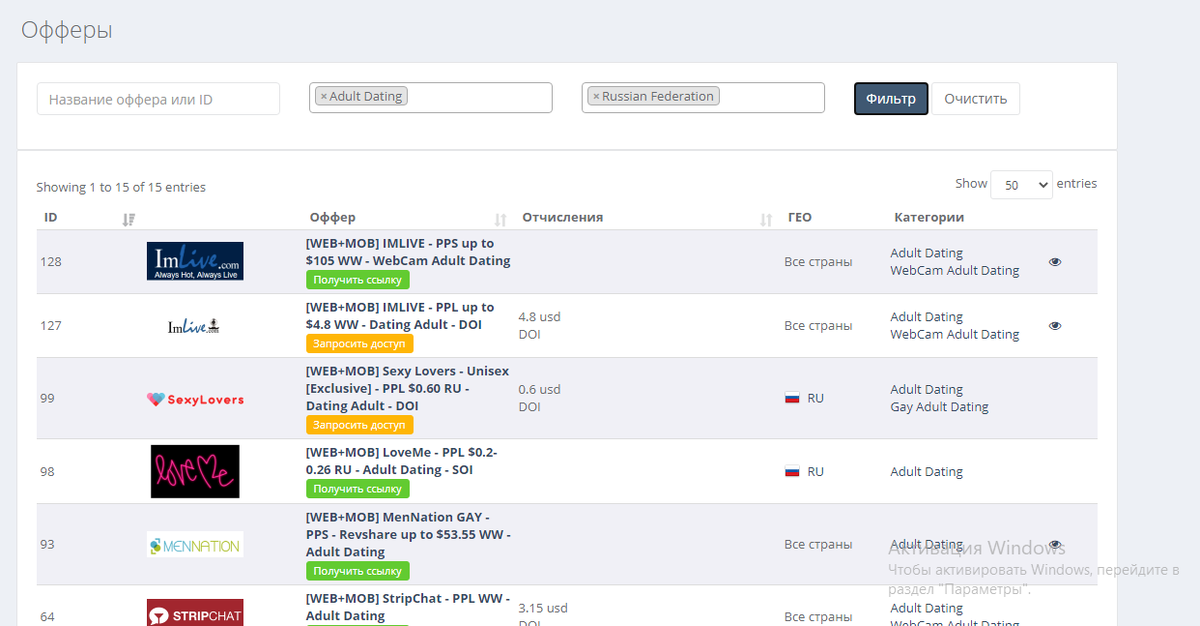Viewport: 1200px width, 626px height.
Task: Sort by the Отчисления column sort icon
Action: pos(766,219)
